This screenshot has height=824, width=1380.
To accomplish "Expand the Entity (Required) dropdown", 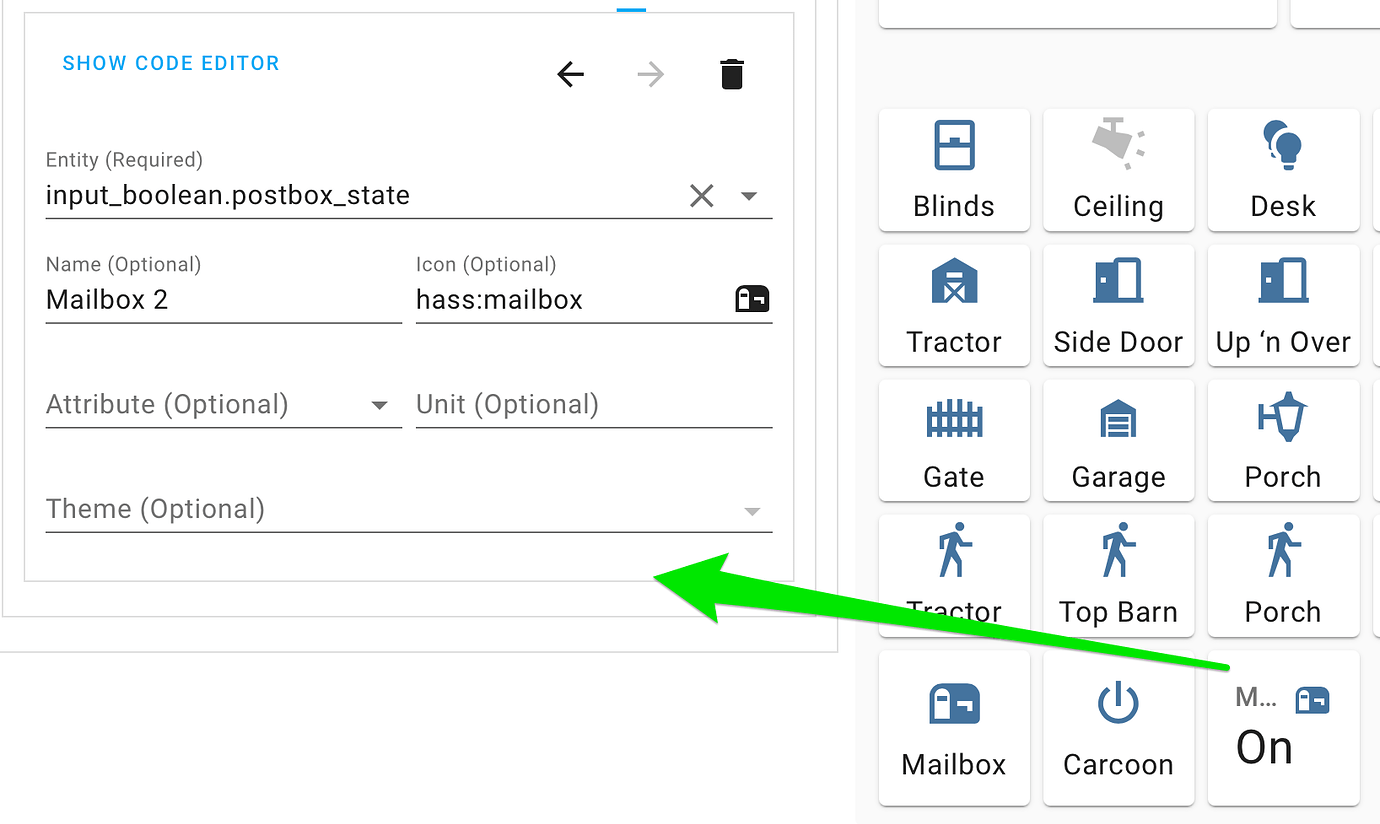I will point(749,196).
